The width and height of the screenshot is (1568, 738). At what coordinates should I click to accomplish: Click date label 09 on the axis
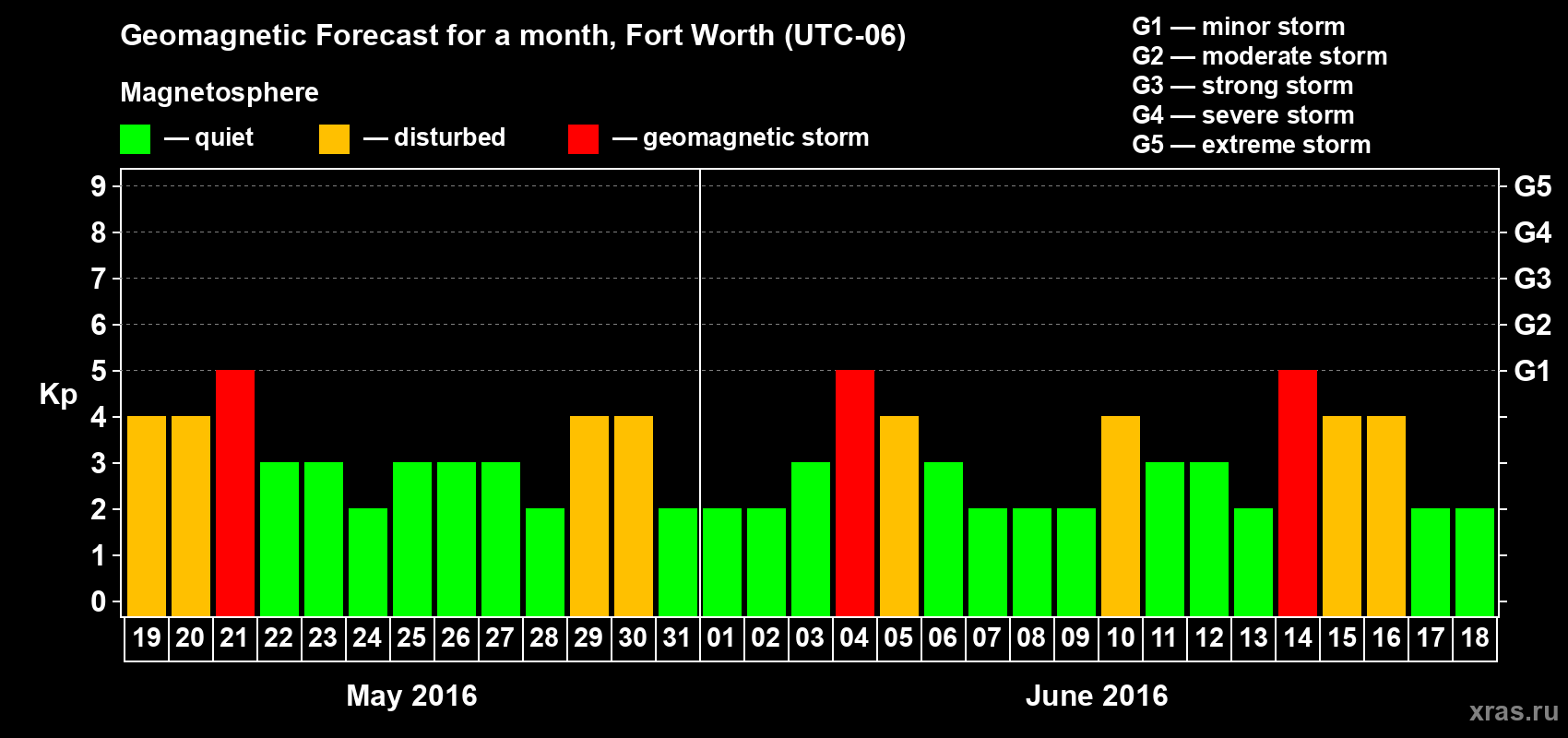(x=1076, y=638)
